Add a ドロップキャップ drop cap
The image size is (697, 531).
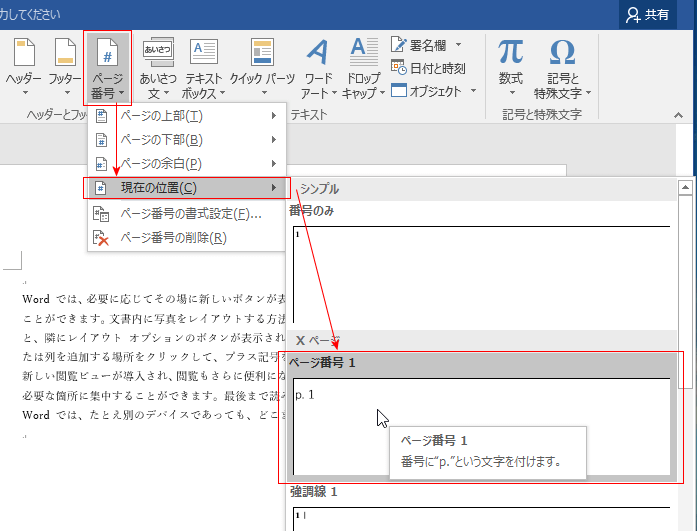point(364,68)
